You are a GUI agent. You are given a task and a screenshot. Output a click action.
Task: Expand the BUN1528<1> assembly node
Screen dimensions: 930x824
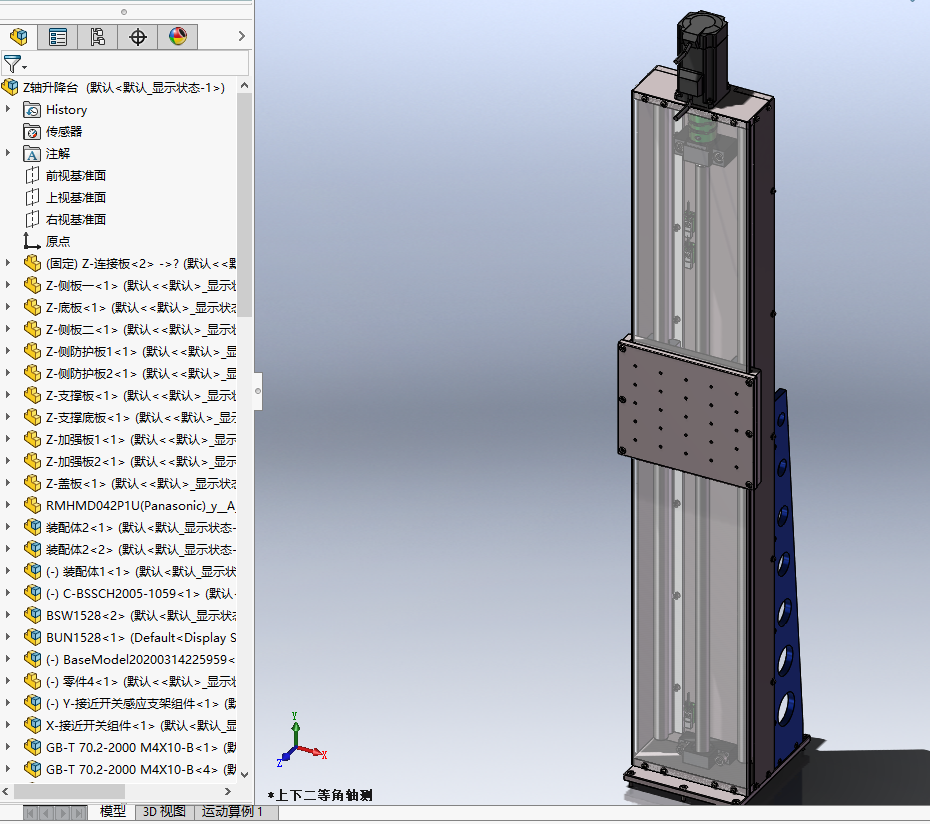click(8, 636)
